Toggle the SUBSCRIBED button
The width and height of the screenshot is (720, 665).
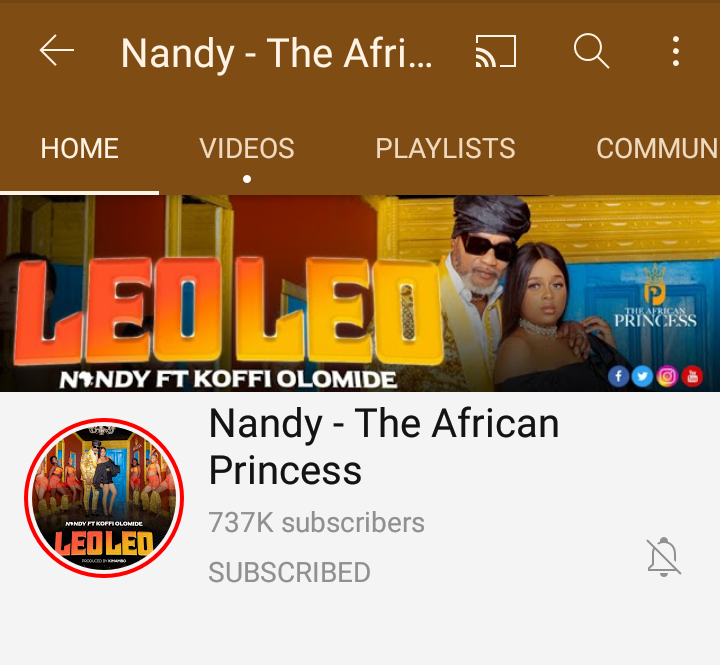pos(289,572)
